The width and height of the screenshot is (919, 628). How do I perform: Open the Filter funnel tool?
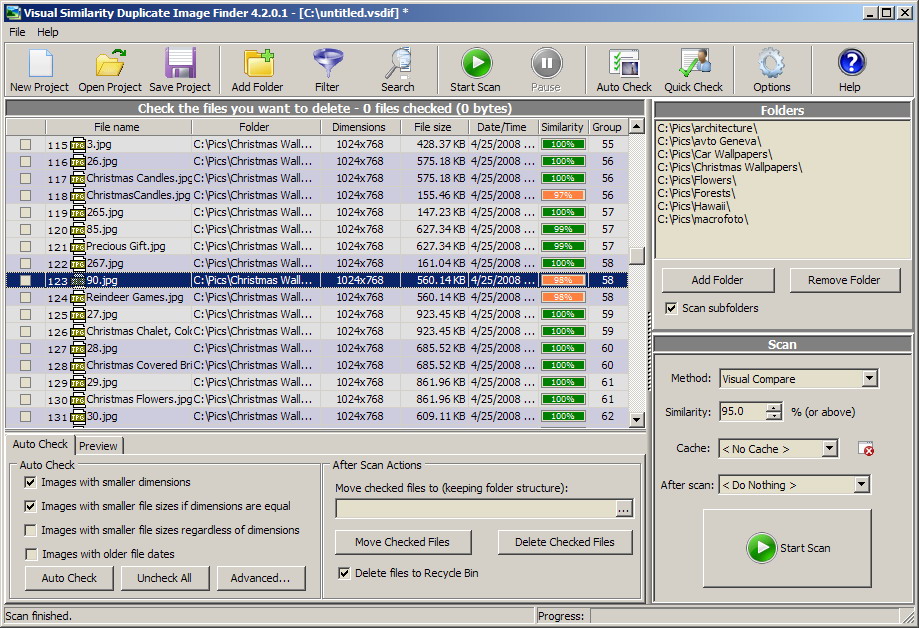[x=327, y=64]
